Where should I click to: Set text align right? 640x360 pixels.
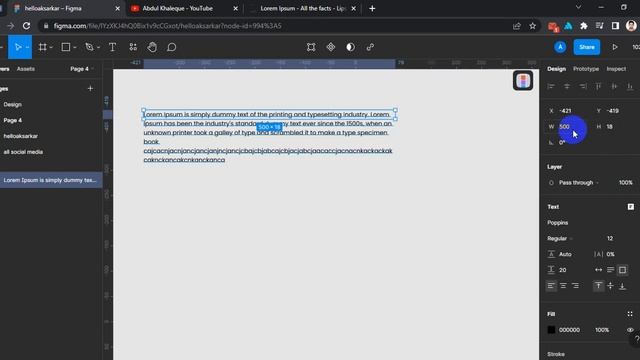(576, 286)
